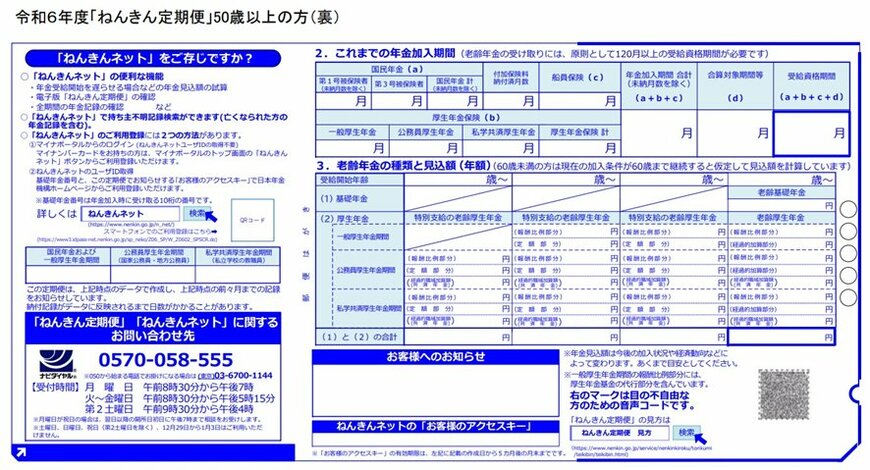
Task: Click the (1) 基礎年金 row label
Action: [360, 199]
